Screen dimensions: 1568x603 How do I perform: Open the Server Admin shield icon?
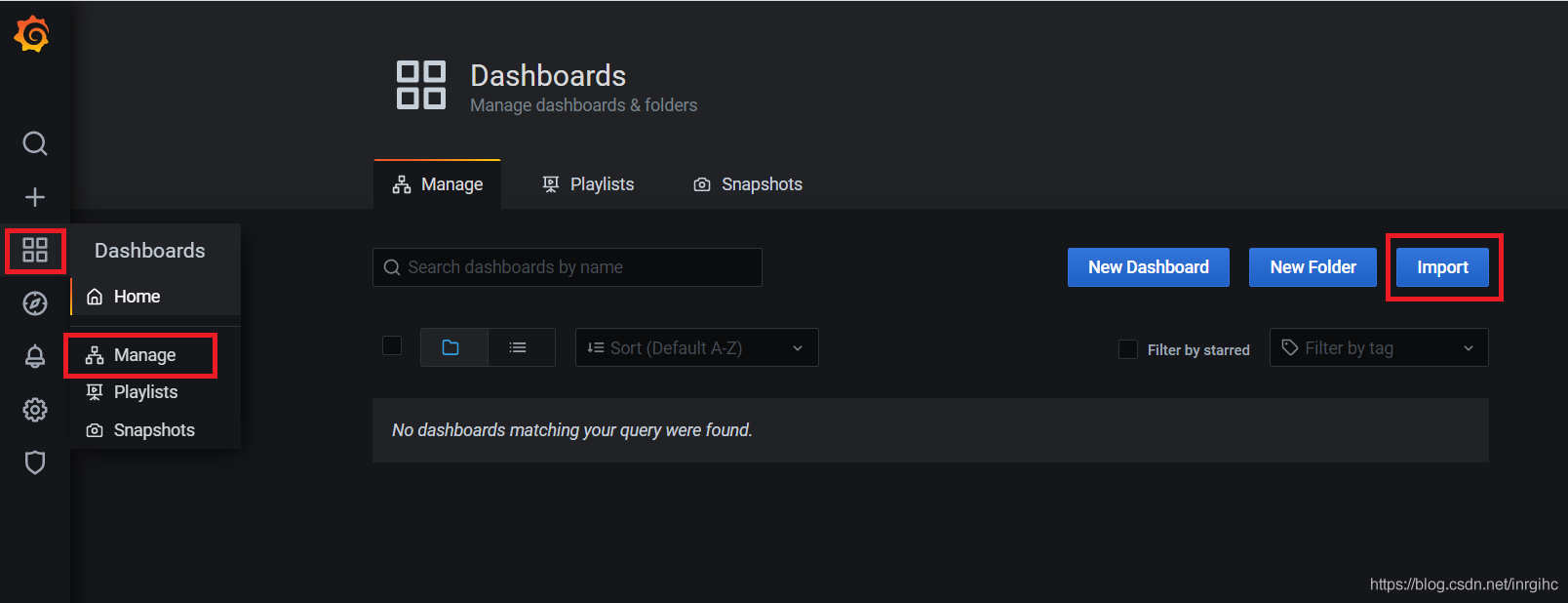click(x=35, y=462)
